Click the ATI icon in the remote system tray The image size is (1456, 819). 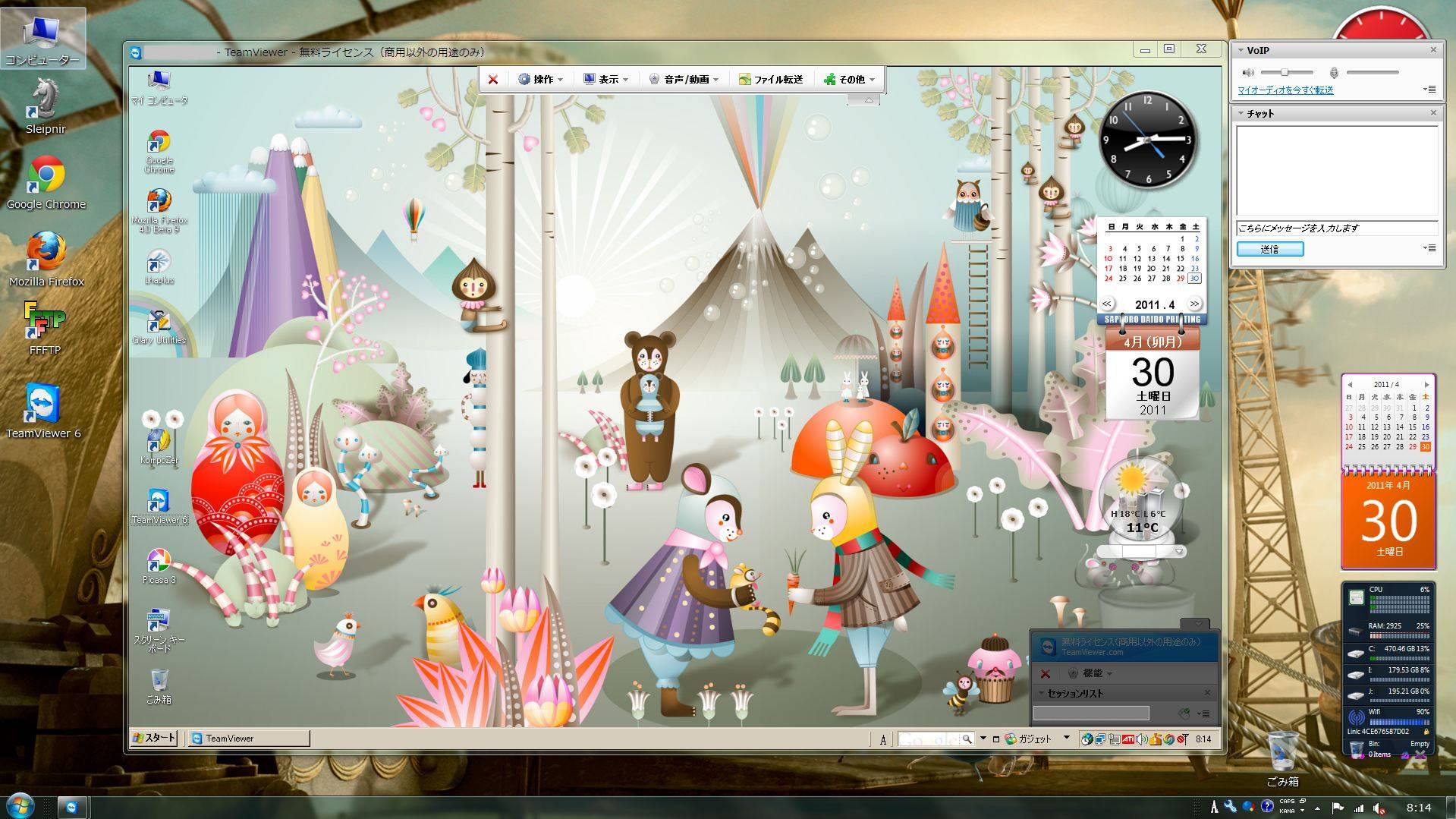click(1128, 739)
